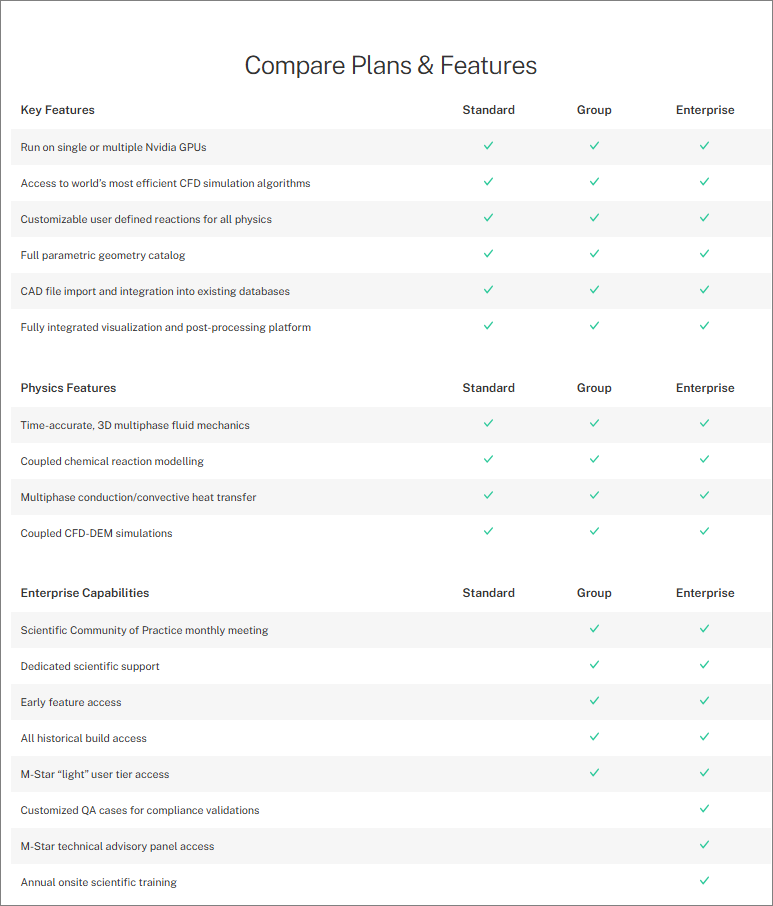This screenshot has width=773, height=906.
Task: Click the All historical build access row label
Action: pos(84,738)
